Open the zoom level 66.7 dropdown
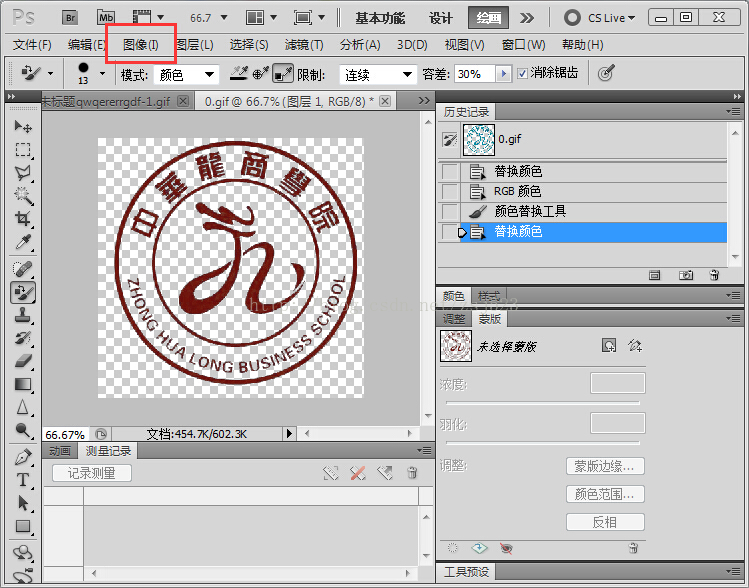Image resolution: width=749 pixels, height=588 pixels. 224,18
